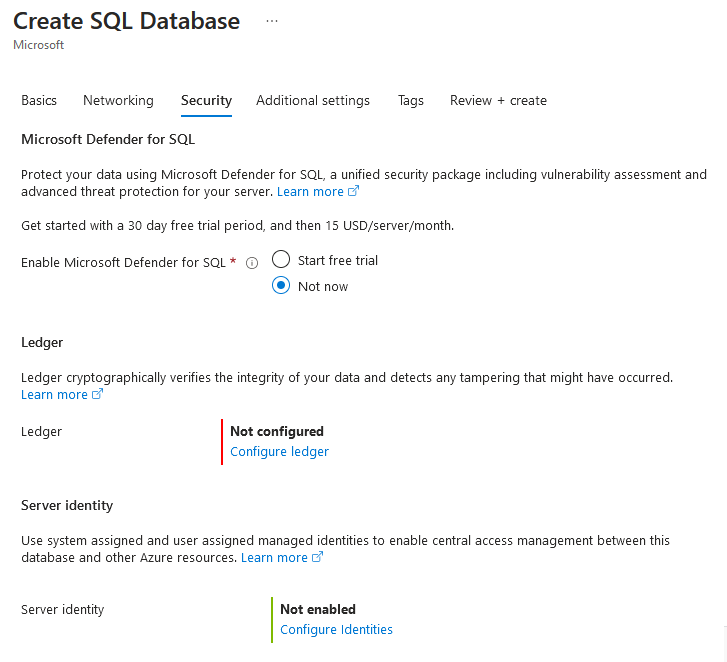This screenshot has height=662, width=727.
Task: Click the Server identity section heading
Action: 67,505
